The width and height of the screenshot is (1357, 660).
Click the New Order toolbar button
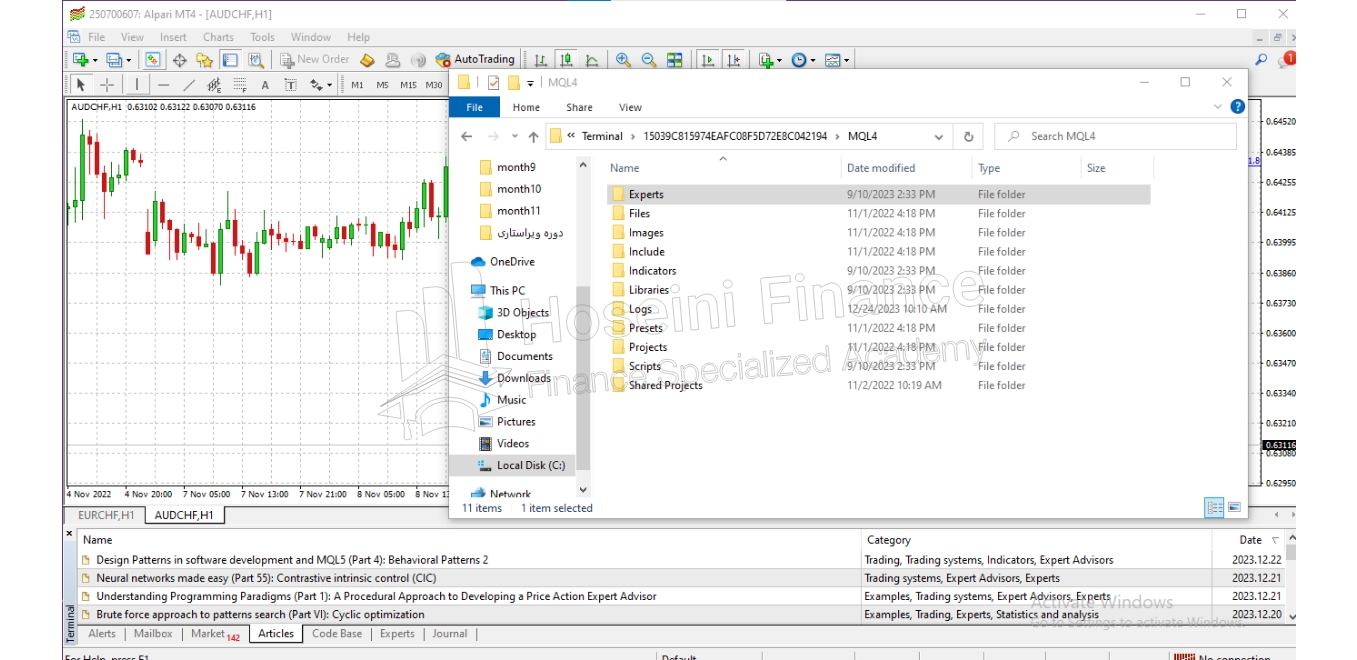(x=314, y=60)
